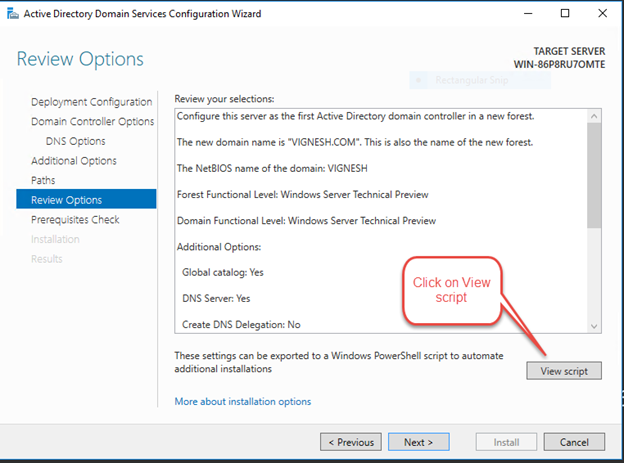Cancel the configuration wizard
The image size is (624, 463).
(x=574, y=442)
